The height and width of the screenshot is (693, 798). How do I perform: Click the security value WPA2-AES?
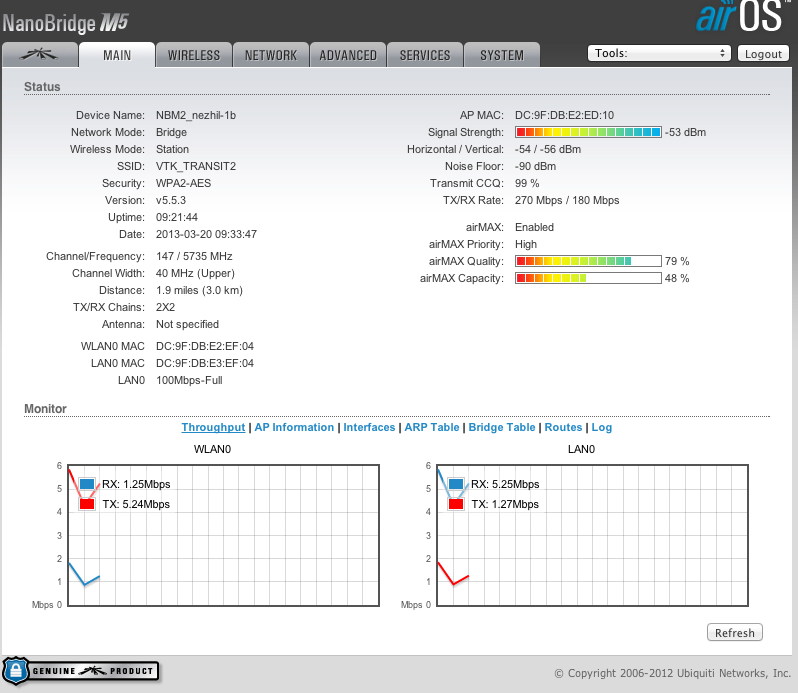pos(183,183)
